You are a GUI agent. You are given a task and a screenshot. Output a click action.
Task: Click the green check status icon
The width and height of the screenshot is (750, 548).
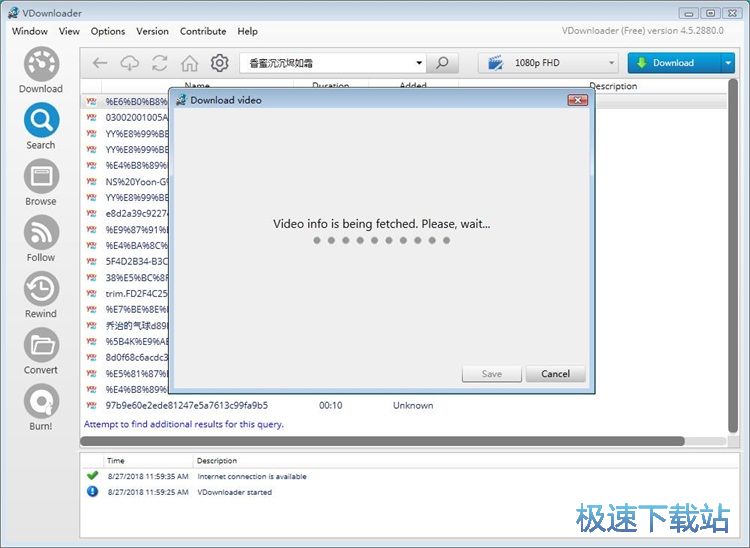click(x=92, y=475)
